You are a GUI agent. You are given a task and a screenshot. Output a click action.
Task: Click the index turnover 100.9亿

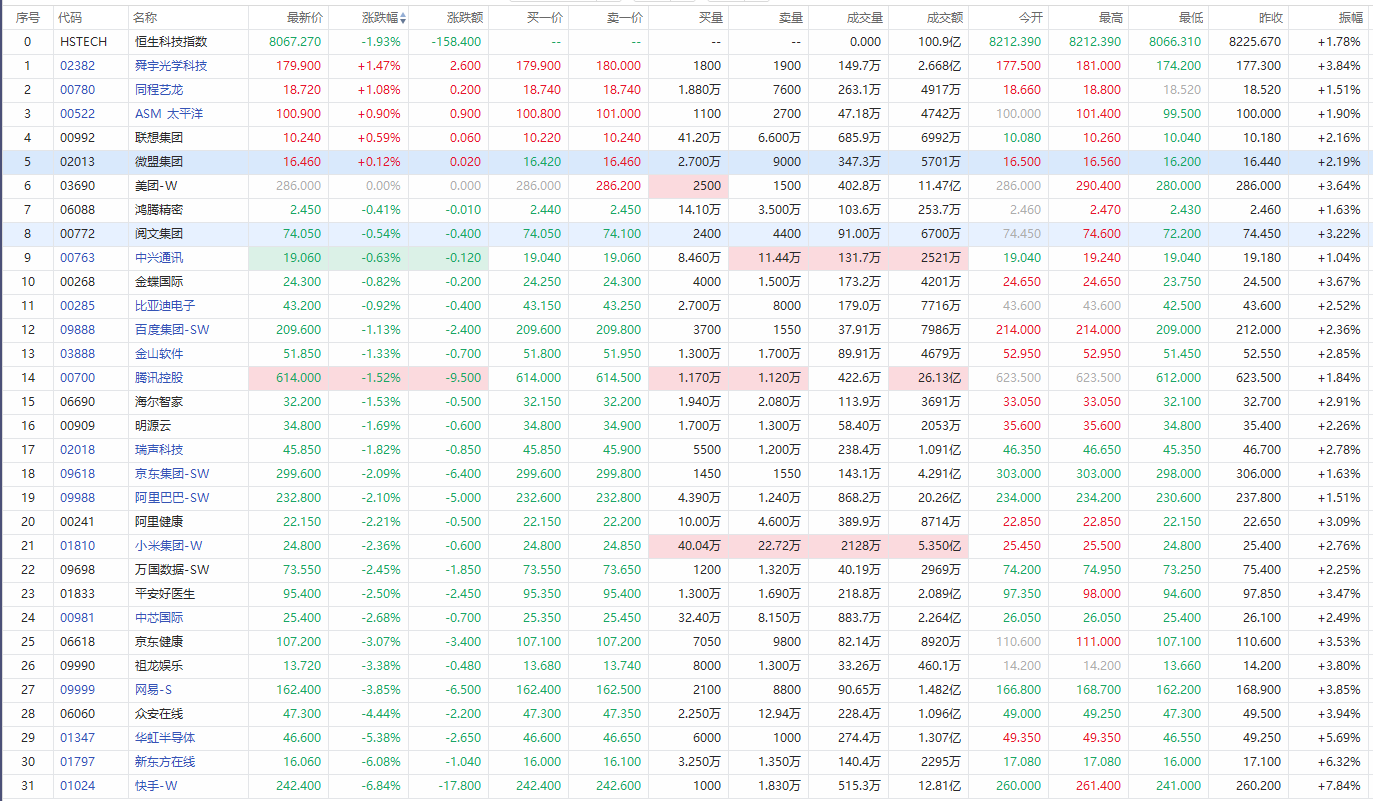click(x=941, y=42)
